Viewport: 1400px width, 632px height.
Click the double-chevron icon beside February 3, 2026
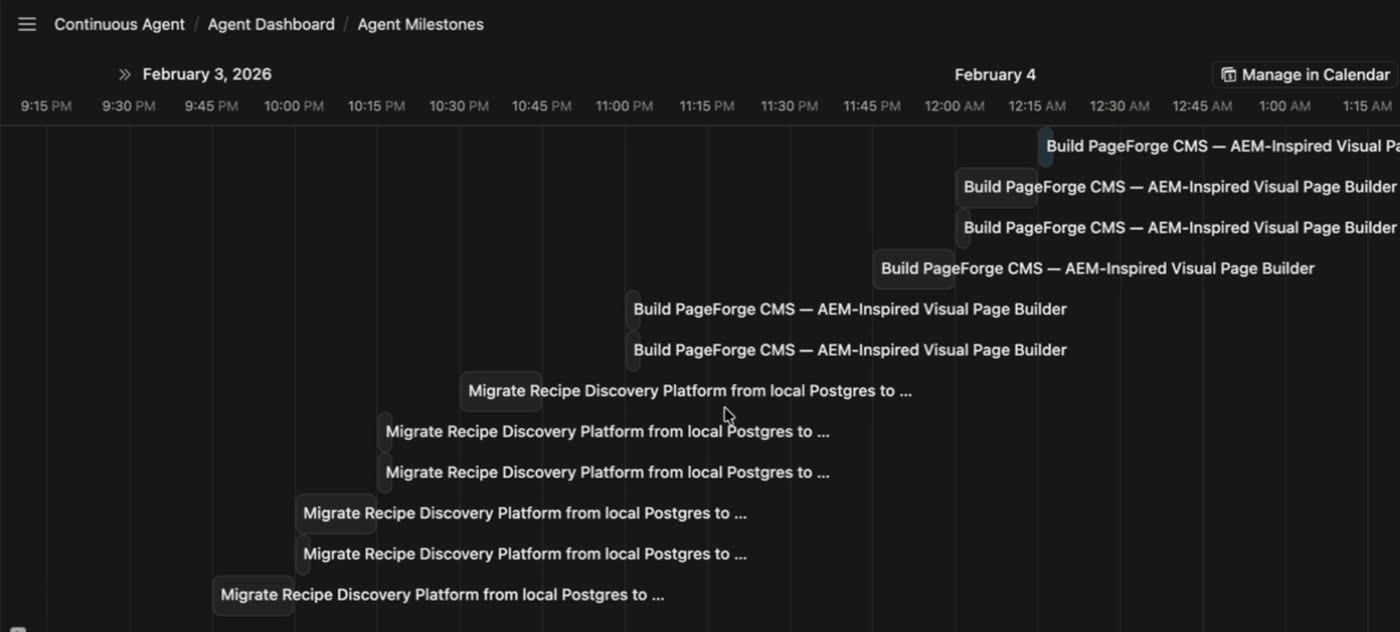(125, 74)
